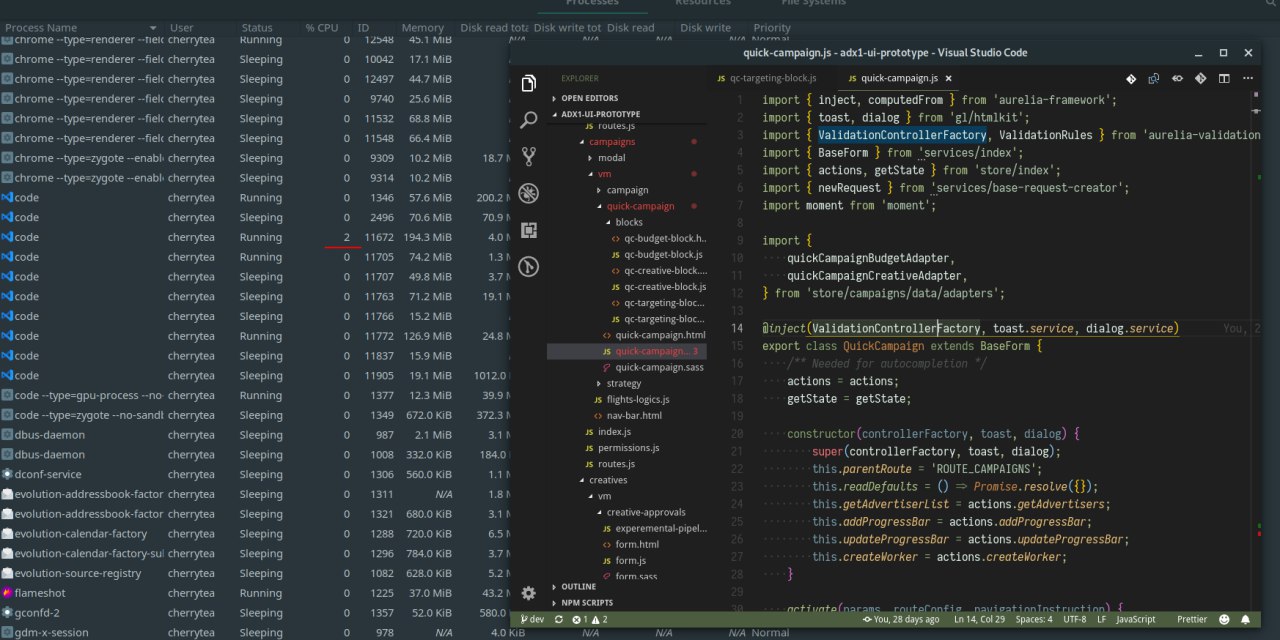Viewport: 1280px width, 640px height.
Task: Sort by Memory column in System Monitor
Action: [423, 28]
